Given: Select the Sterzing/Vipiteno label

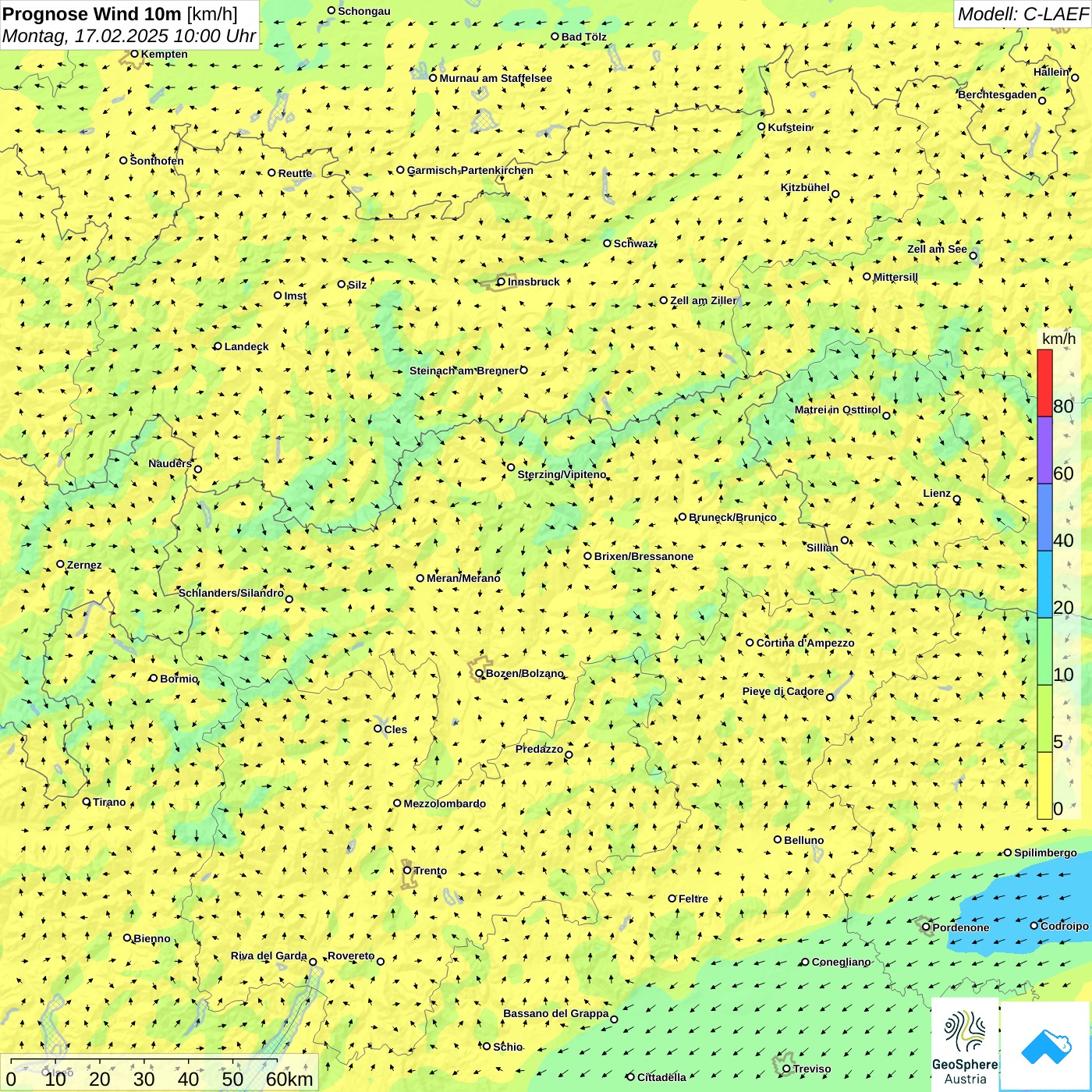Looking at the screenshot, I should pyautogui.click(x=562, y=474).
